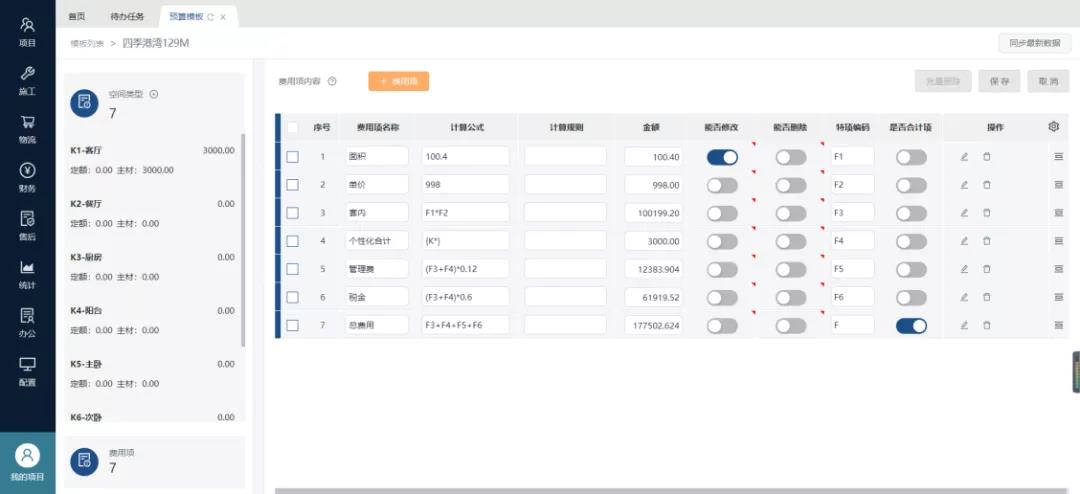Disable 是否合计项 toggle on 总费用 row
Viewport: 1080px width, 494px height.
(x=911, y=325)
